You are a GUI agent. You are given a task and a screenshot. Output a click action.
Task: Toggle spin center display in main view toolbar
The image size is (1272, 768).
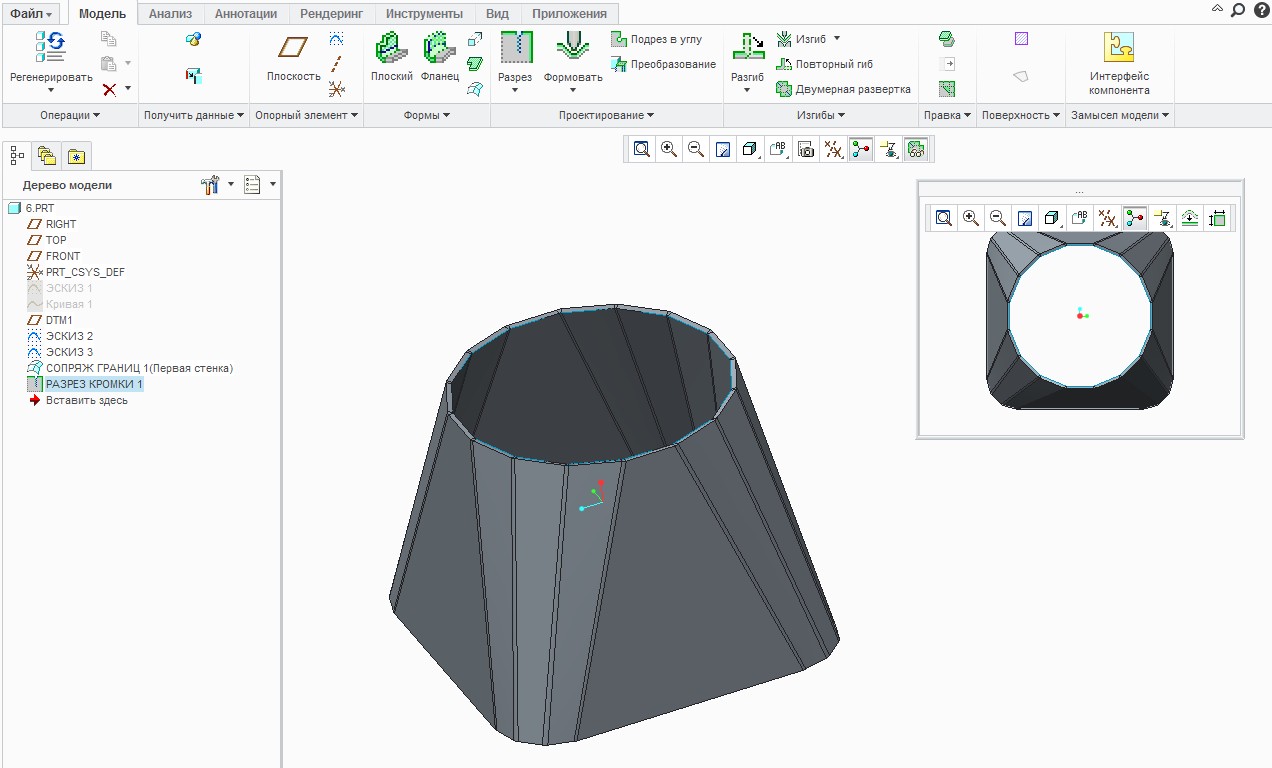tap(860, 149)
